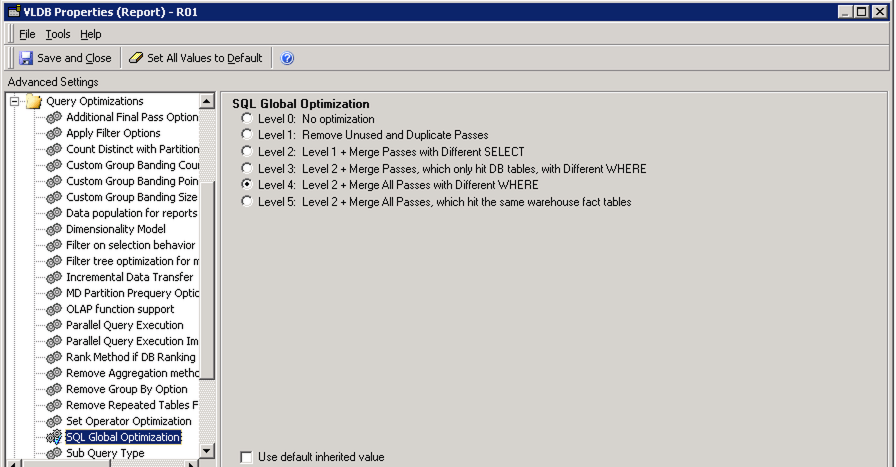Select Level 1: Remove Unused and Duplicate Passes
Viewport: 896px width, 467px height.
click(246, 134)
